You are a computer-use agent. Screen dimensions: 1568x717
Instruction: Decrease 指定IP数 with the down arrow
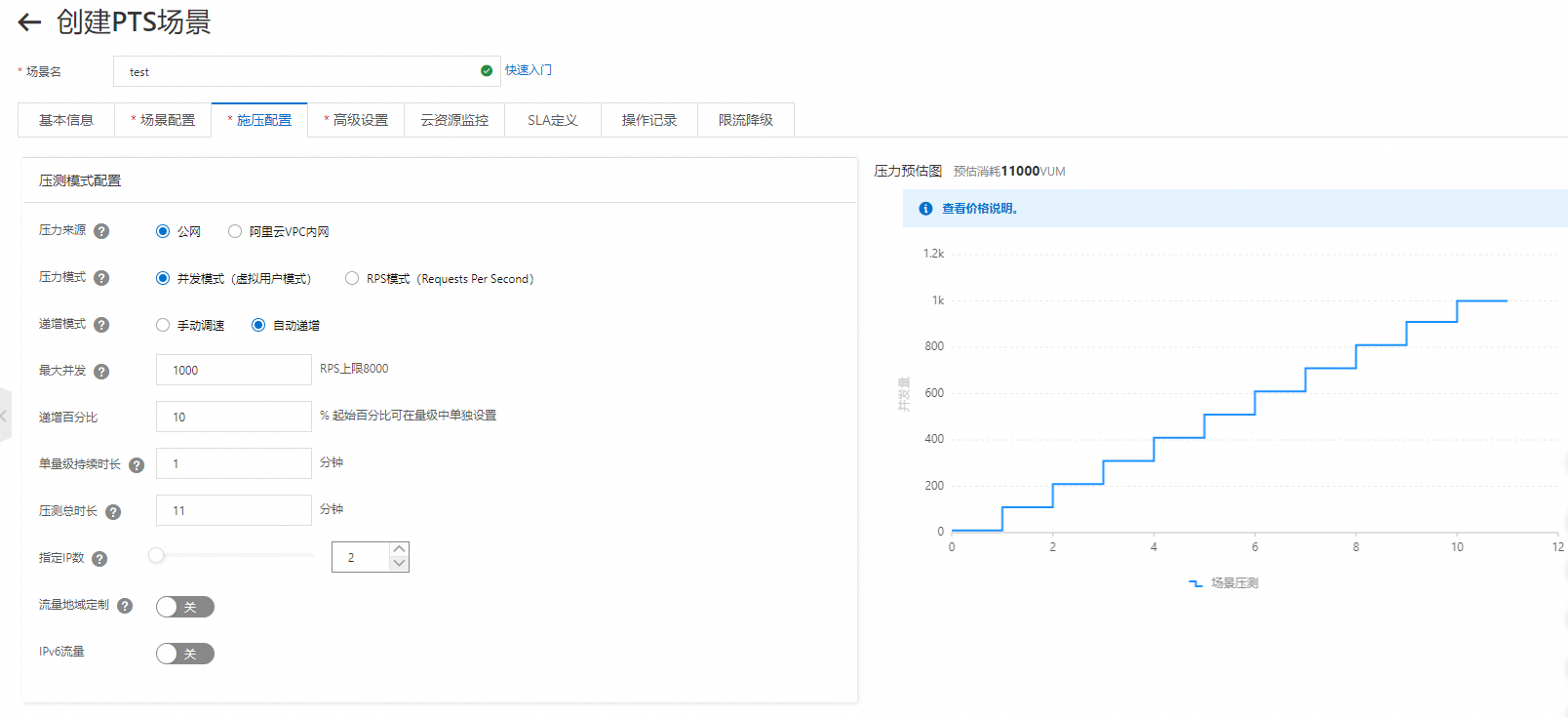tap(399, 564)
